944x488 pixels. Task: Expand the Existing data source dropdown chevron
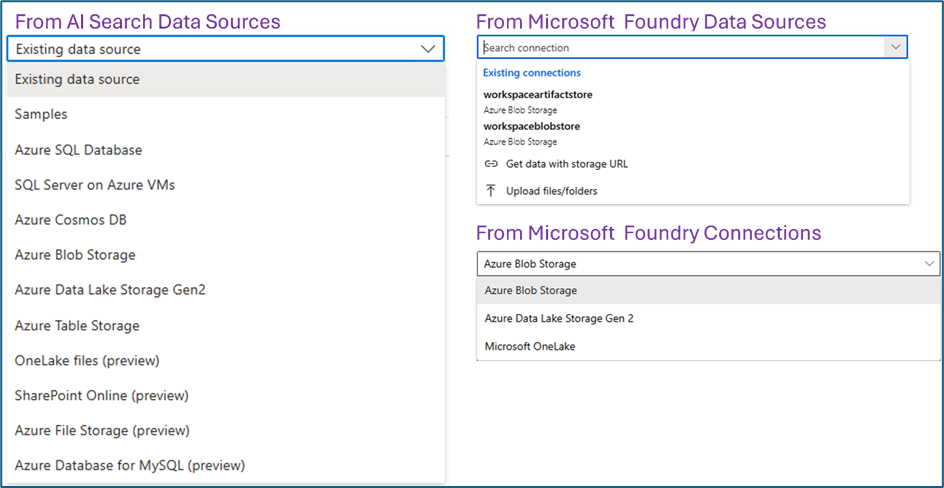[x=428, y=49]
